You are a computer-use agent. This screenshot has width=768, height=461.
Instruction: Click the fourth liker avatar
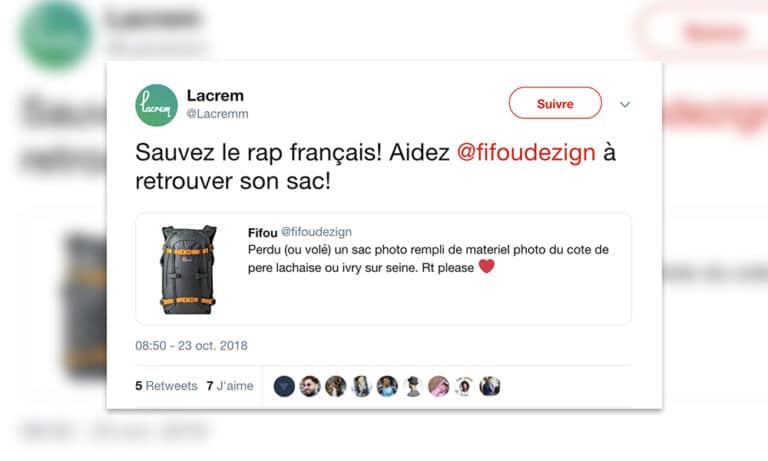point(361,387)
